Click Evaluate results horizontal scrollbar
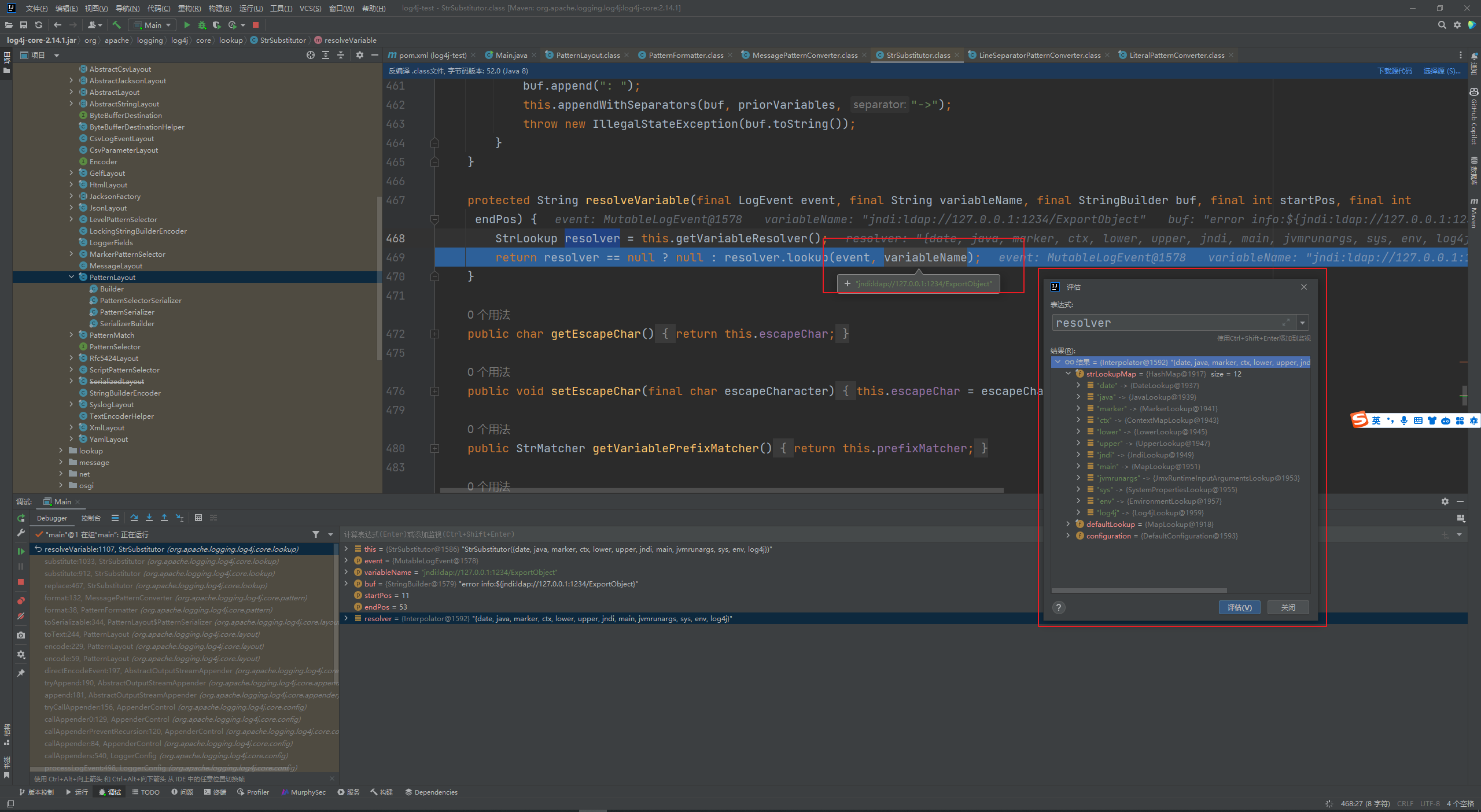Image resolution: width=1481 pixels, height=812 pixels. (x=1139, y=590)
